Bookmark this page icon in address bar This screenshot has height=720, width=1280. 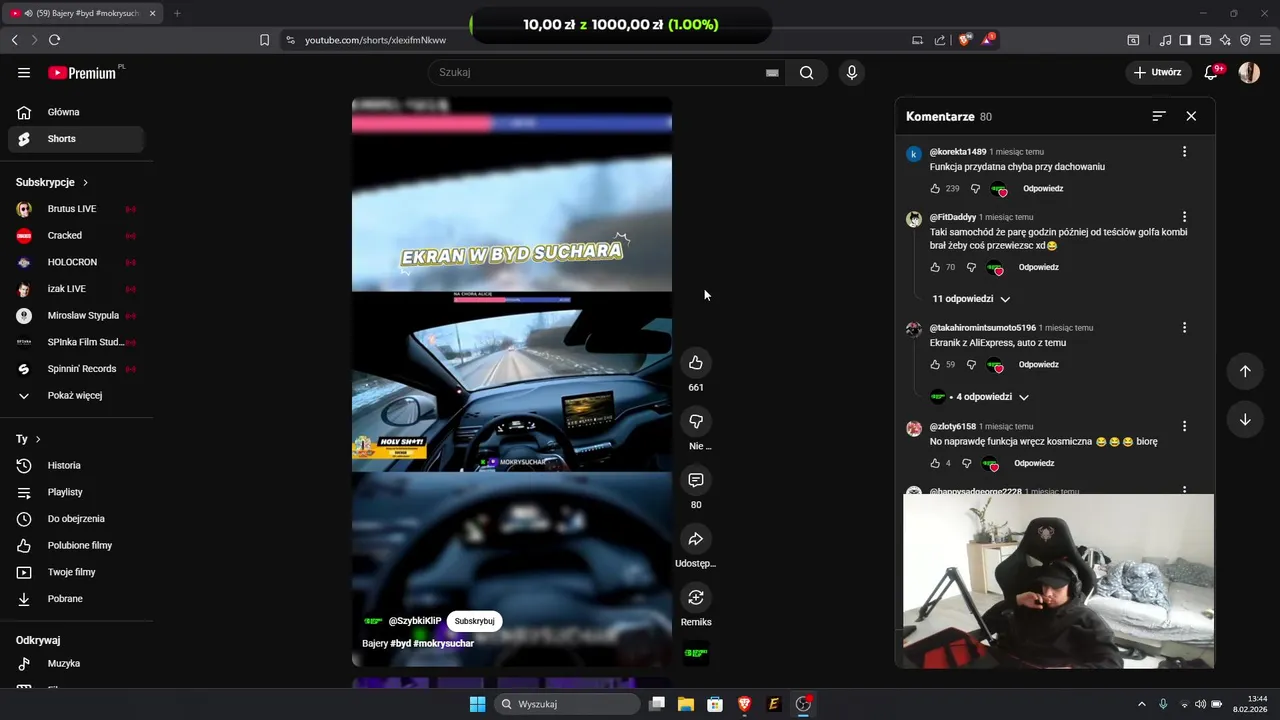click(264, 40)
